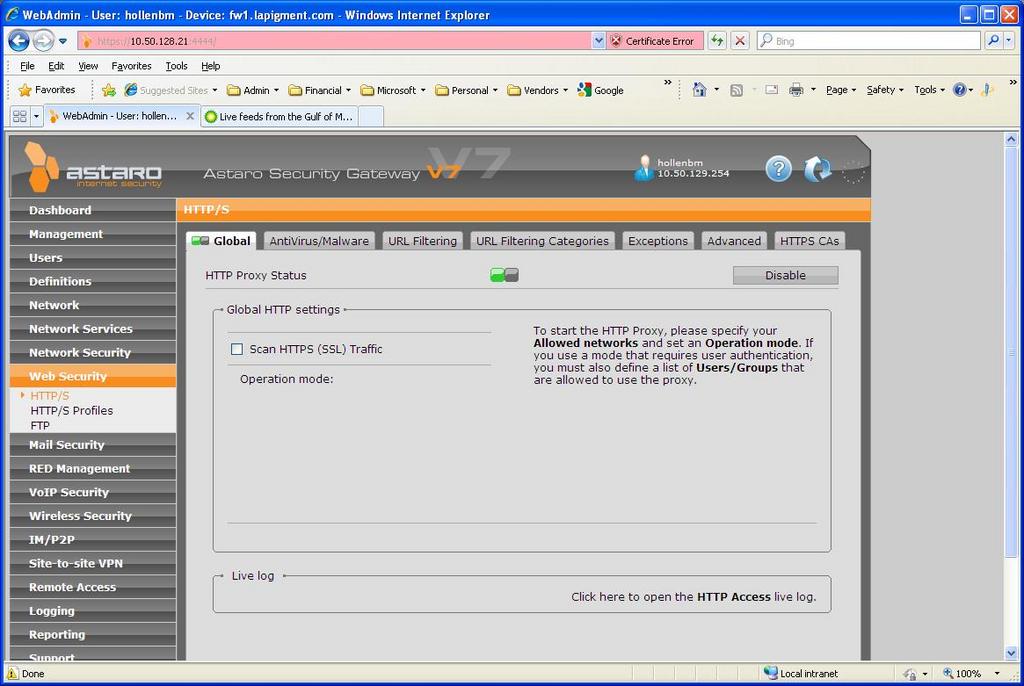
Task: Open the AntiVirus/Malware tab
Action: (319, 241)
